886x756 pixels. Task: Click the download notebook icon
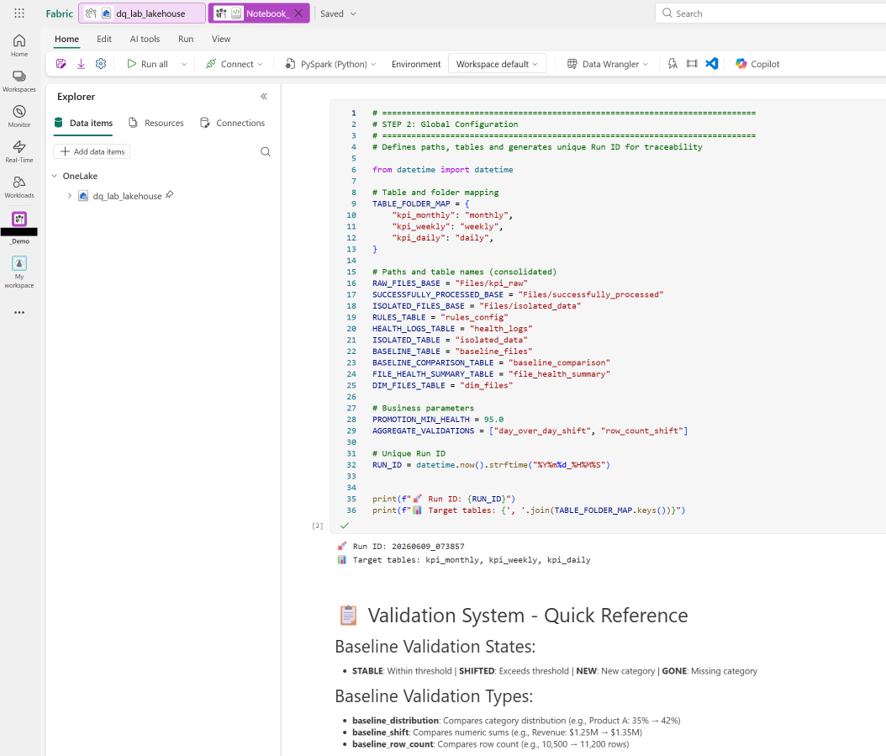pos(81,64)
